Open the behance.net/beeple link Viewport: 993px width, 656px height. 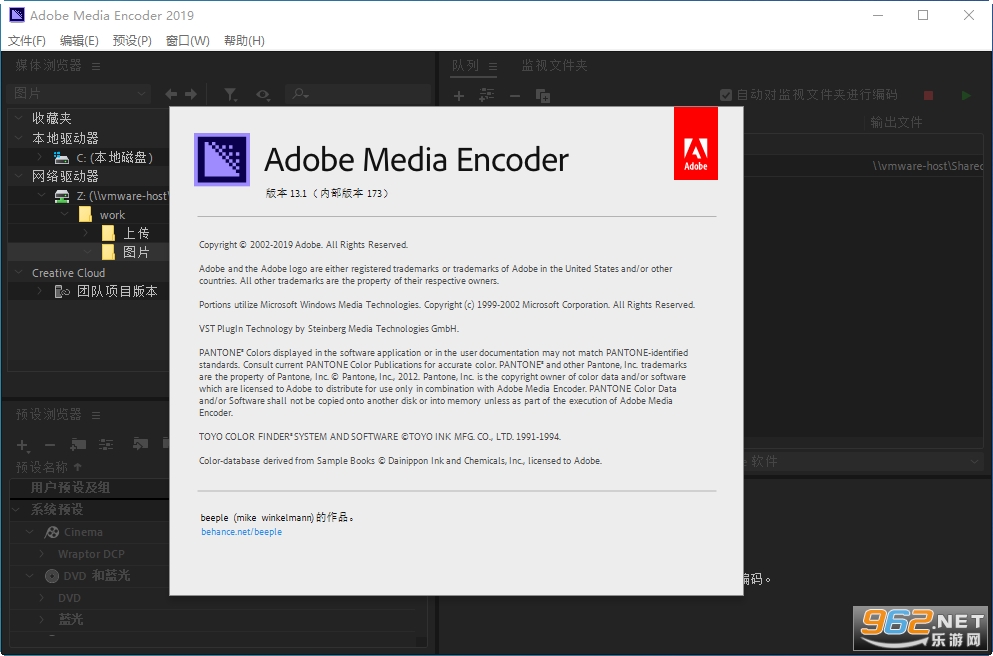coord(241,532)
